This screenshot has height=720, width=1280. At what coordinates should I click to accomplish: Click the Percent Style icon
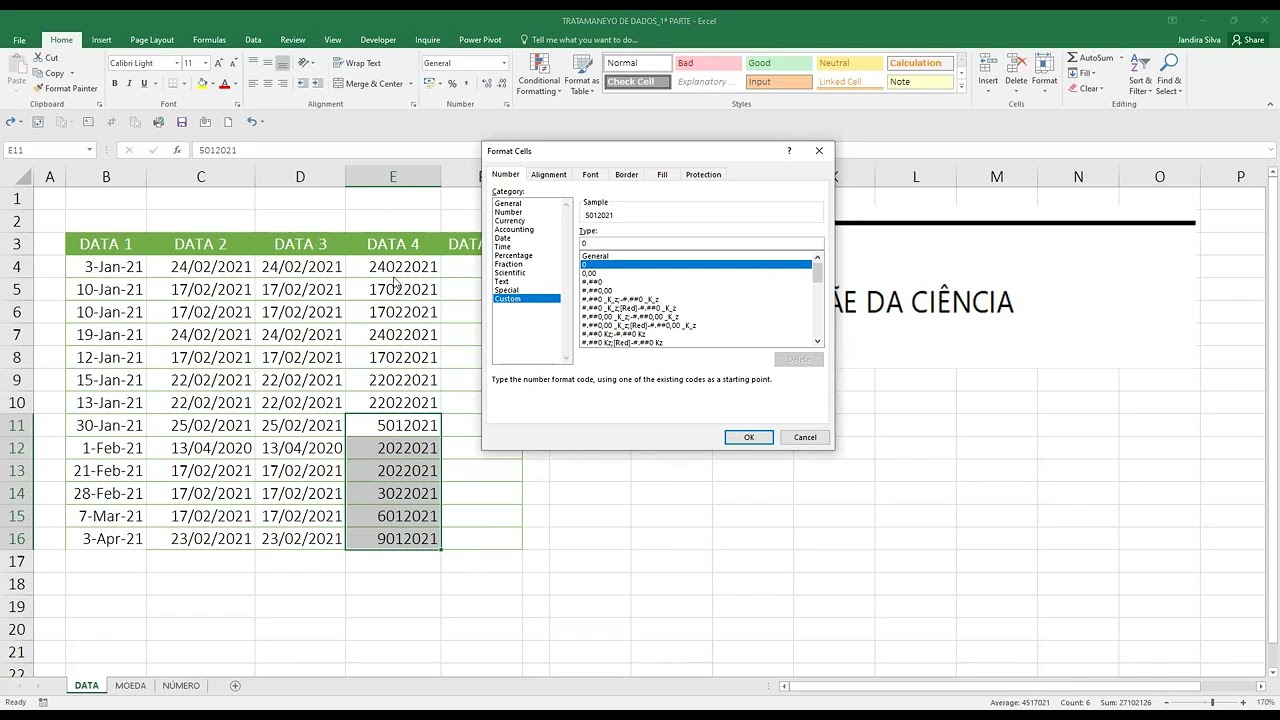click(x=452, y=84)
